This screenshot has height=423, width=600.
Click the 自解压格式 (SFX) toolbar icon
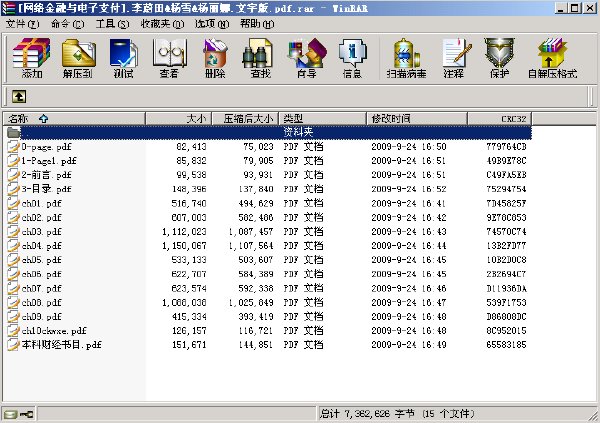(552, 58)
